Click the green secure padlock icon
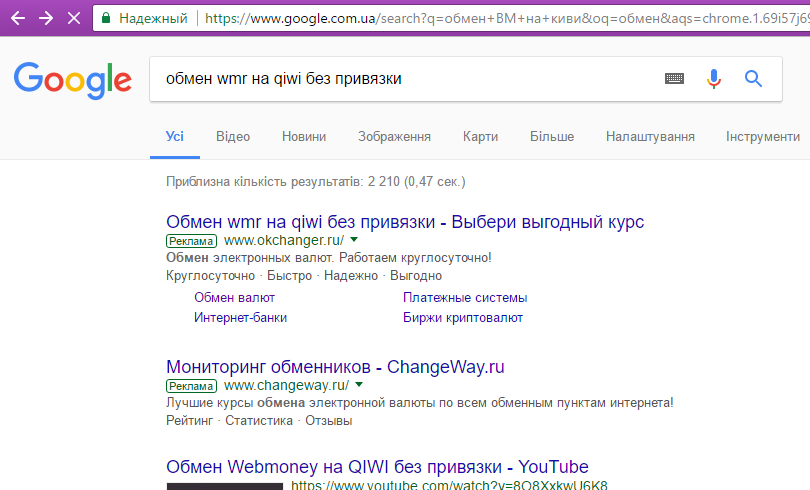Screen dimensions: 810x490 click(x=106, y=18)
